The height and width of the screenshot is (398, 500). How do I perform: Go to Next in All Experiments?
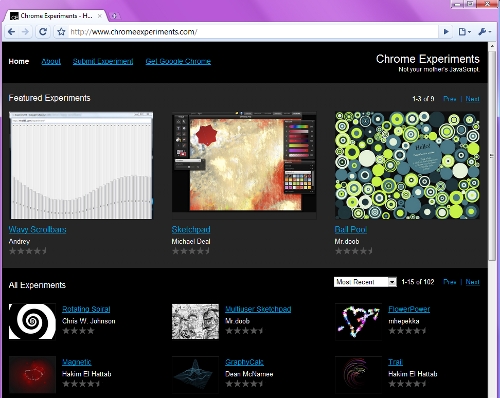[472, 282]
